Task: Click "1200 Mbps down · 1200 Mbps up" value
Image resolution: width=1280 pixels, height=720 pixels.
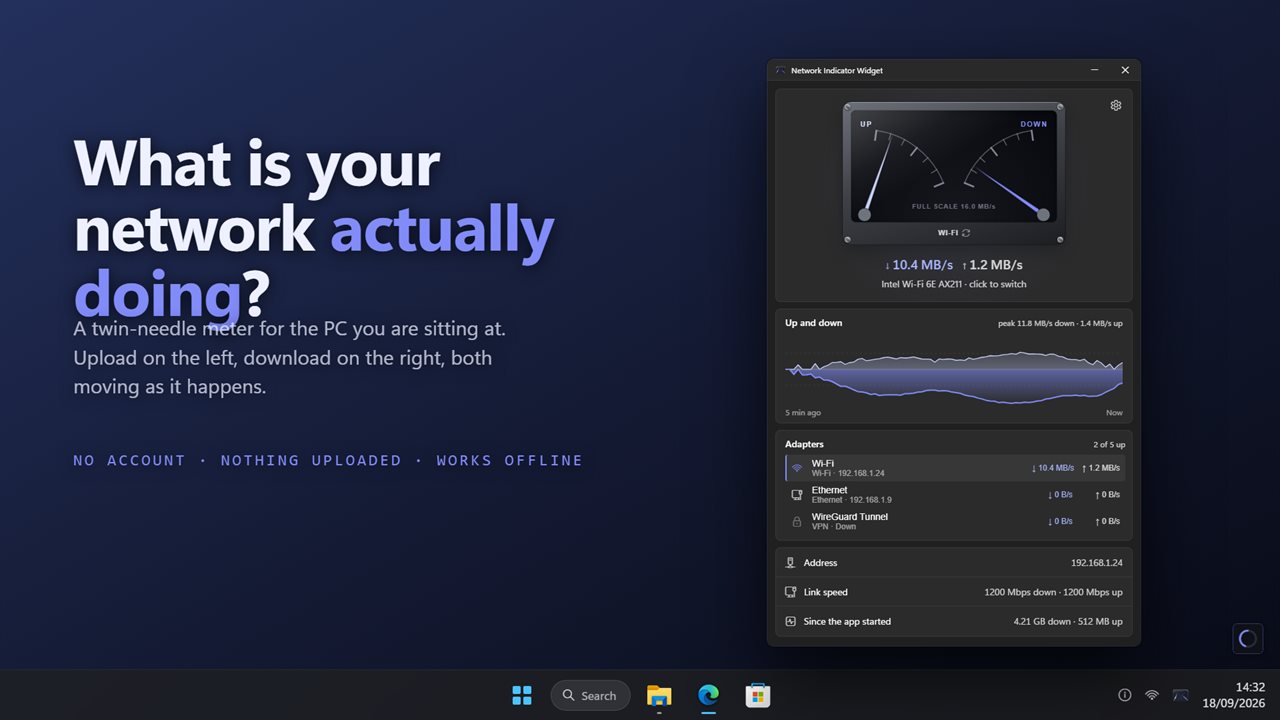Action: [1053, 592]
